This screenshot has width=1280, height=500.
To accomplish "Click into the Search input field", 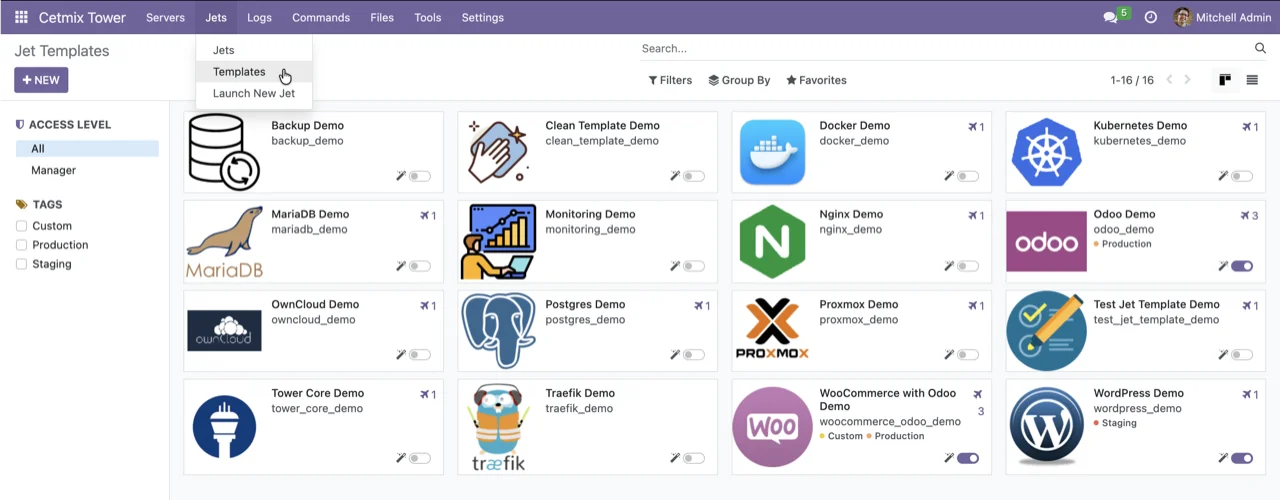I will (940, 48).
